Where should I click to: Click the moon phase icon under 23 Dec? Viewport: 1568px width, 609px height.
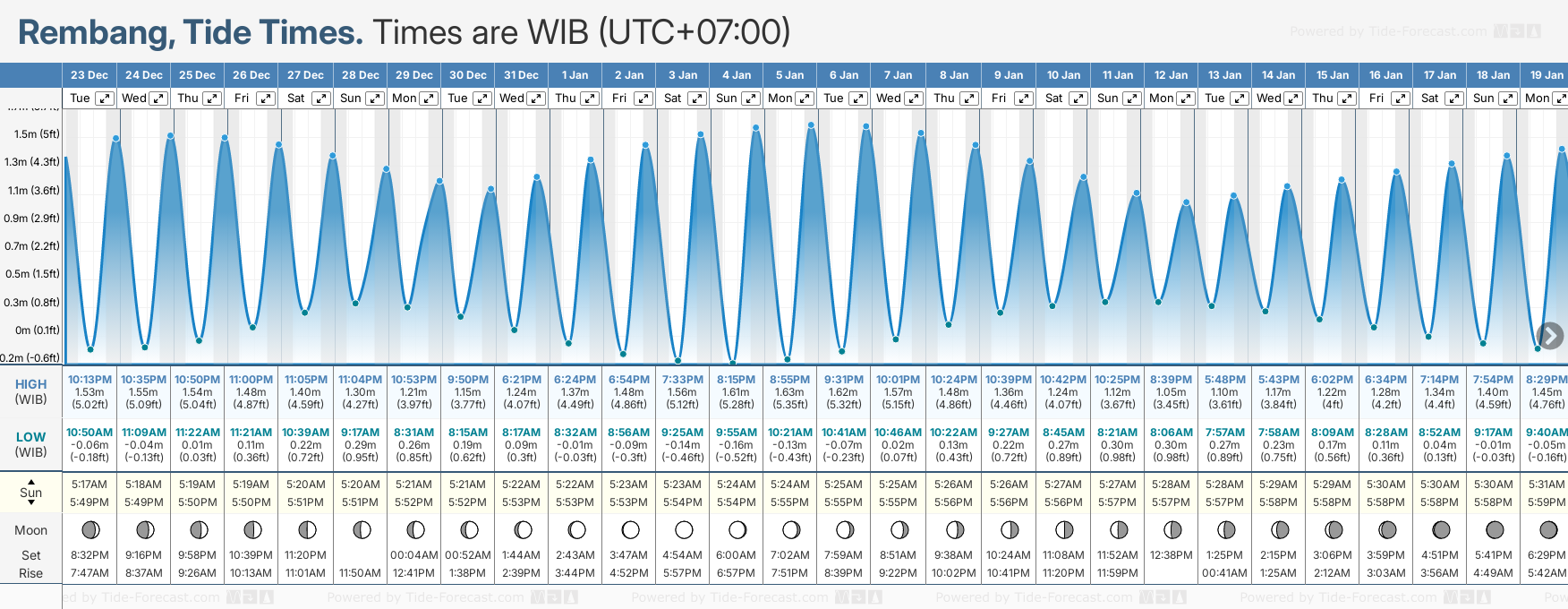[90, 529]
